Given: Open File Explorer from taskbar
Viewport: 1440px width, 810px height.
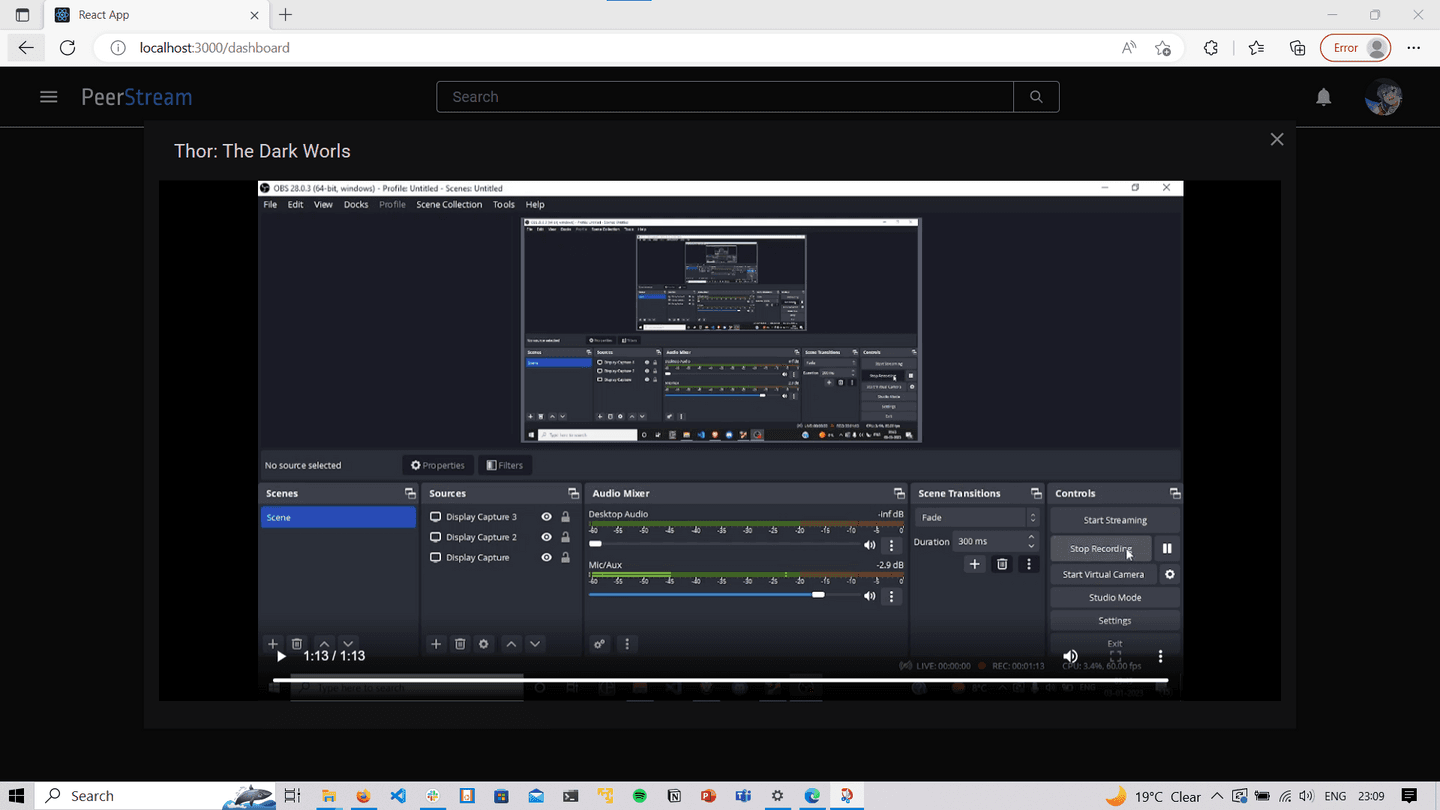Looking at the screenshot, I should click(328, 796).
